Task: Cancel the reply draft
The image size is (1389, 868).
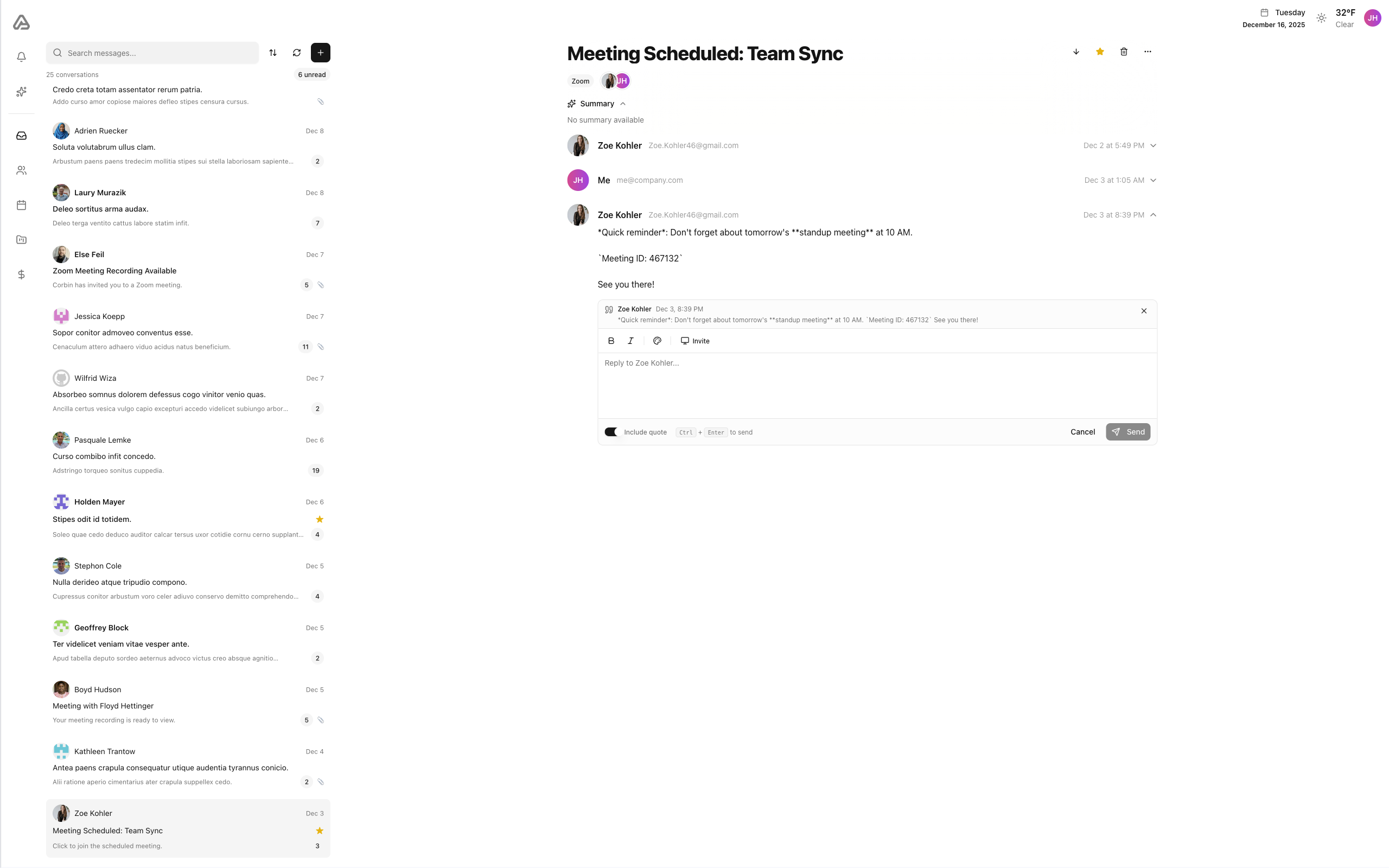Action: [x=1082, y=432]
